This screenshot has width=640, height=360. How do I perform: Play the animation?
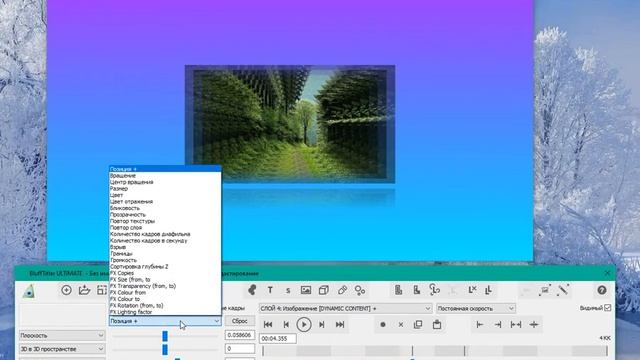tap(304, 324)
